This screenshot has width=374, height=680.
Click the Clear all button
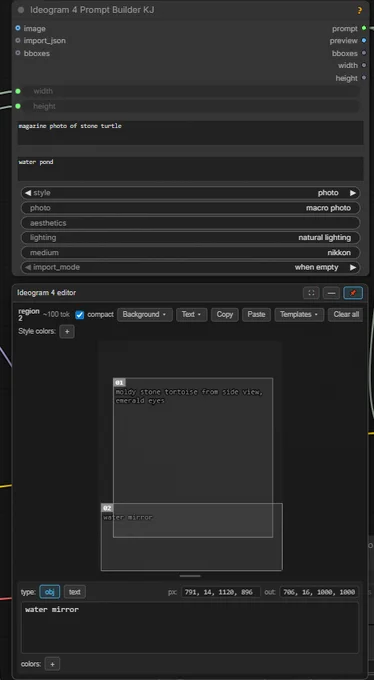(x=346, y=314)
